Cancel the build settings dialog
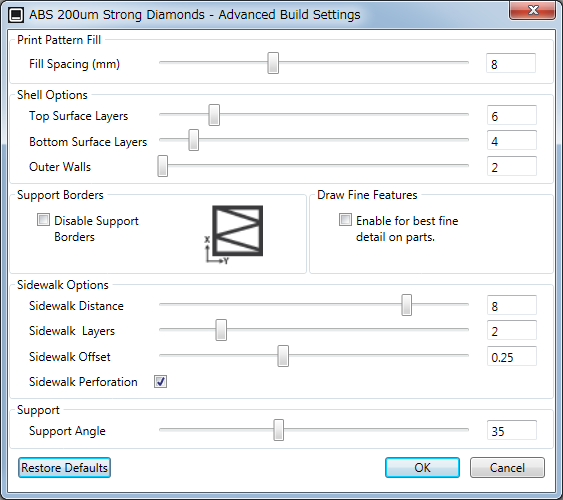 click(507, 467)
